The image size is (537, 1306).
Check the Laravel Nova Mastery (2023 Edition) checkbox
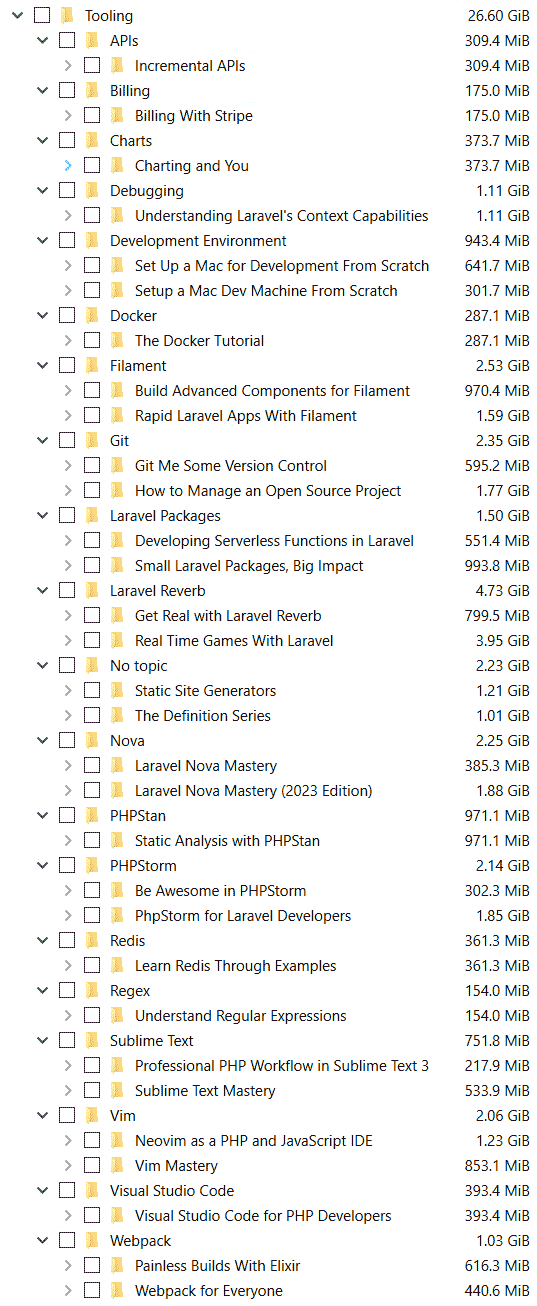(92, 790)
